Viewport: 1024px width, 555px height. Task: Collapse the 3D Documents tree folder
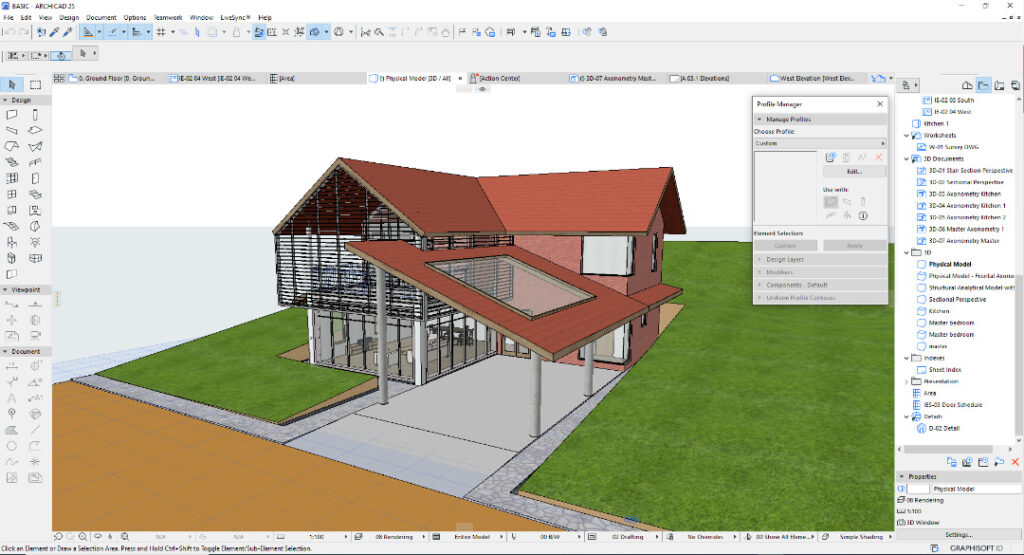click(x=908, y=158)
